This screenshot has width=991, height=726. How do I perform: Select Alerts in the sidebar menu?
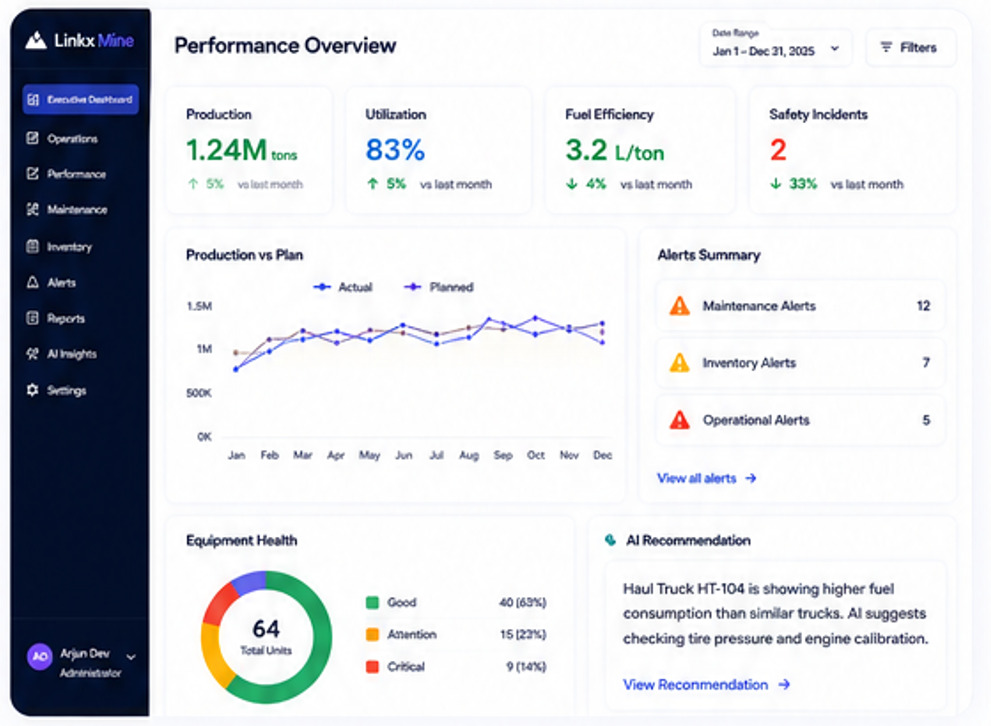pos(61,282)
